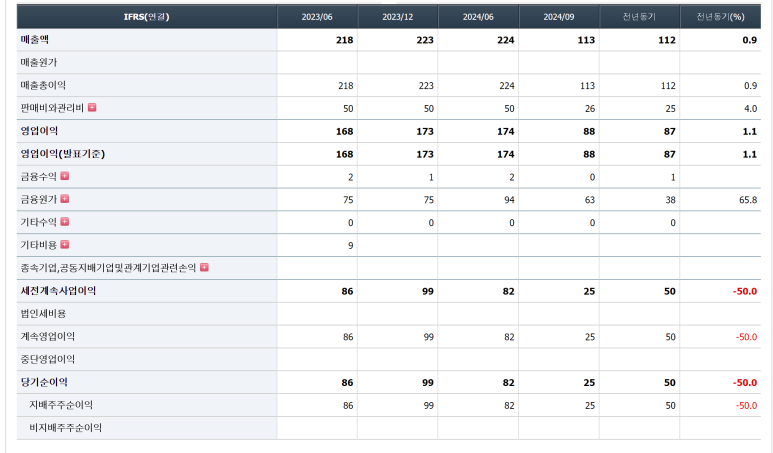The width and height of the screenshot is (773, 453).
Task: Click 금융원가 percentage value 65.8
Action: coord(748,200)
